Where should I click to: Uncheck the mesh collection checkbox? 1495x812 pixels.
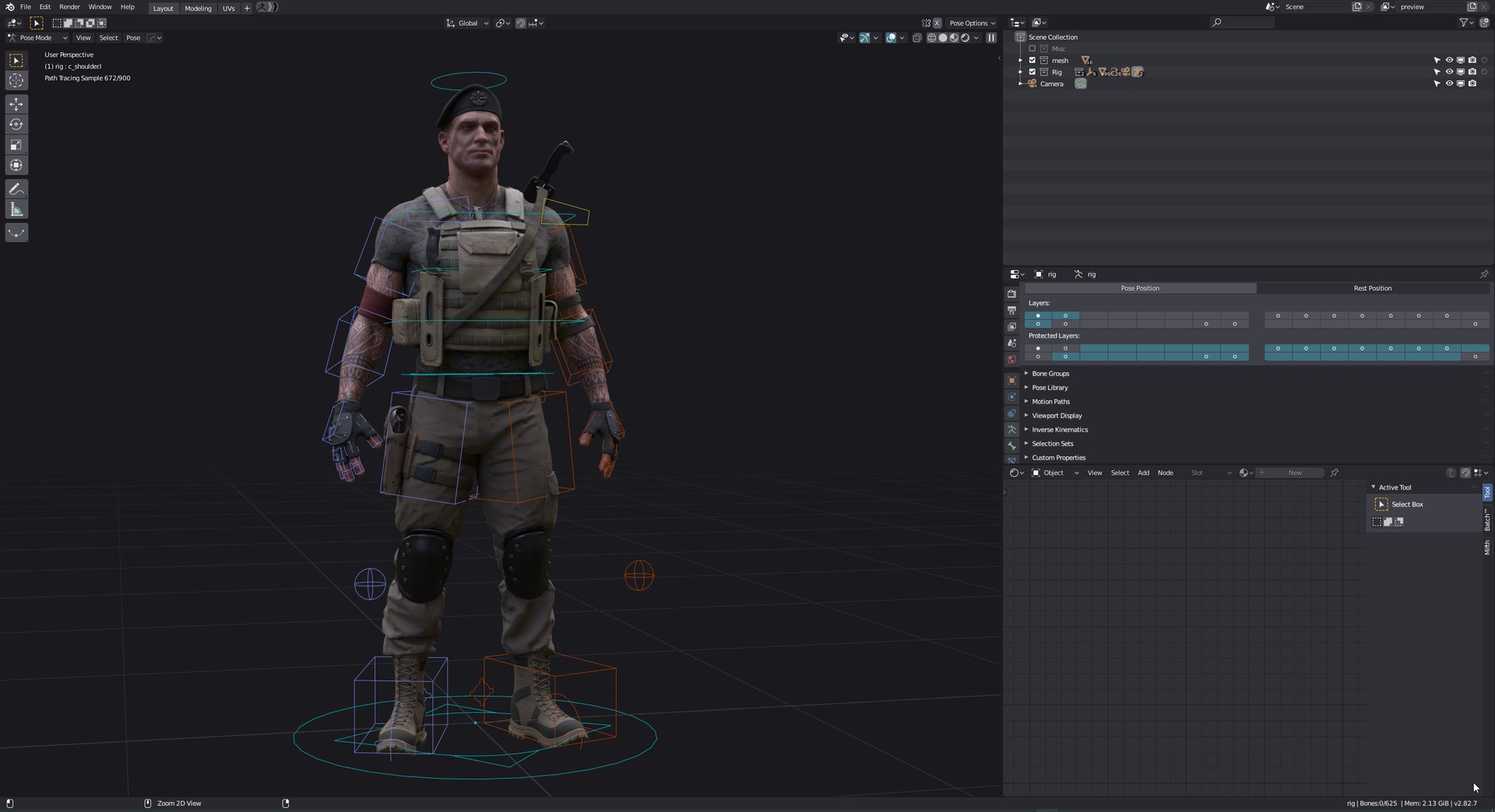tap(1032, 60)
